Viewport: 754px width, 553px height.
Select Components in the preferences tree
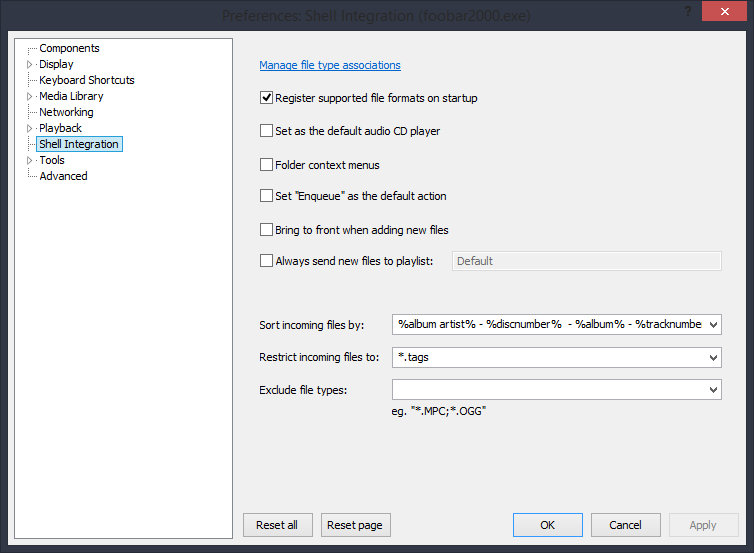tap(69, 48)
